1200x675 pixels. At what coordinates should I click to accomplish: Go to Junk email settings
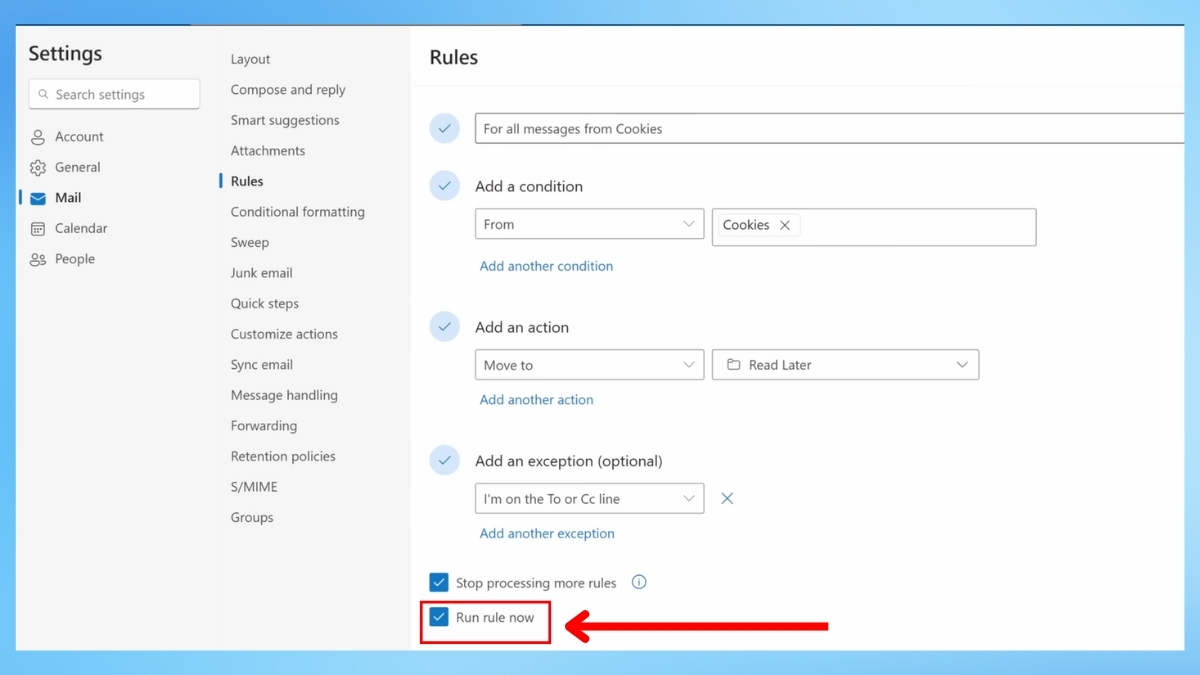[261, 273]
